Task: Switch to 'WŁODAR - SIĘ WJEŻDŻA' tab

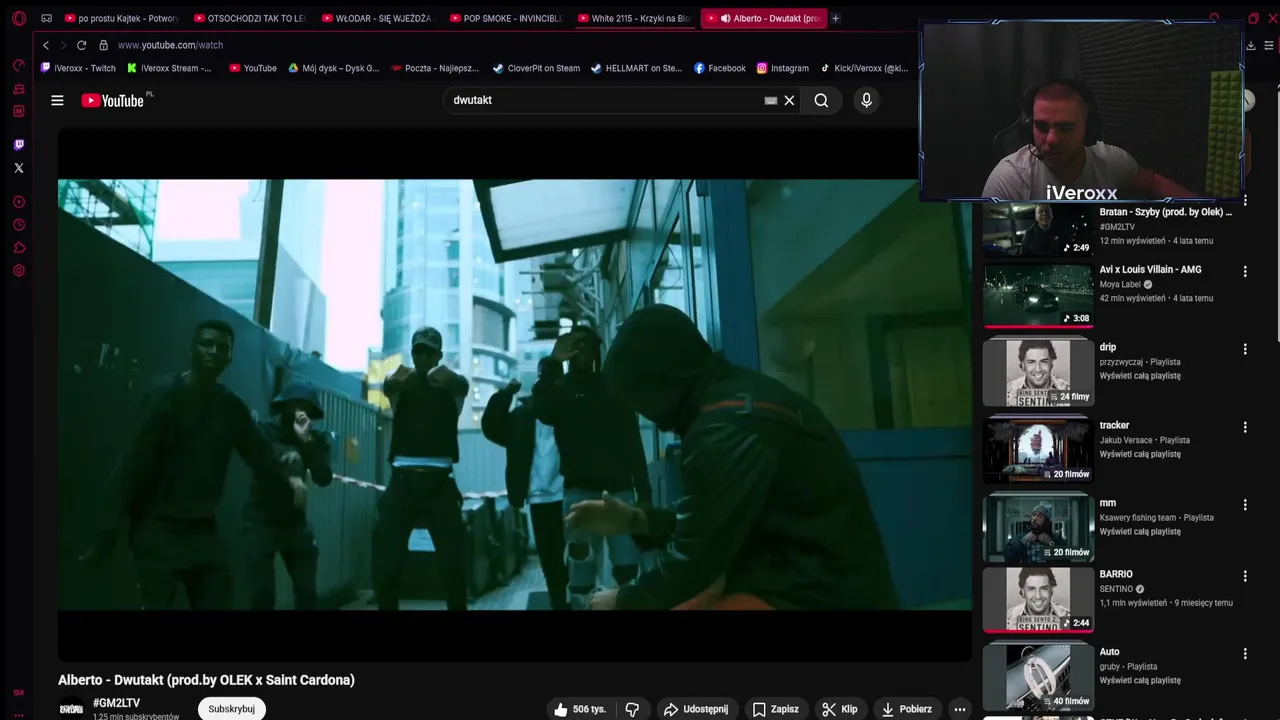Action: click(379, 18)
